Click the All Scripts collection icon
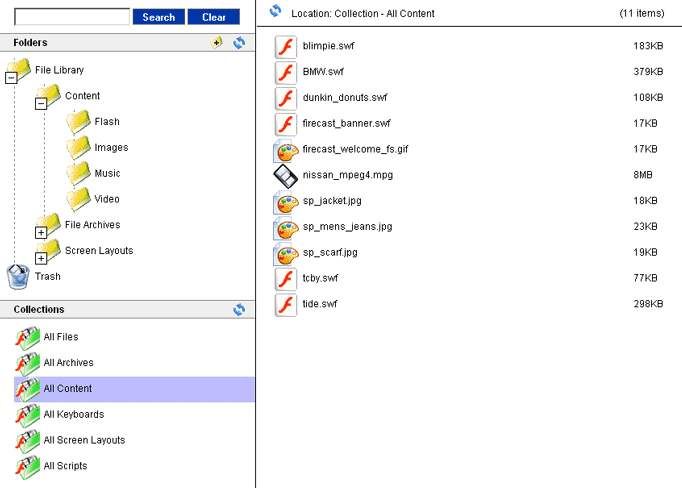Image resolution: width=682 pixels, height=488 pixels. 27,466
